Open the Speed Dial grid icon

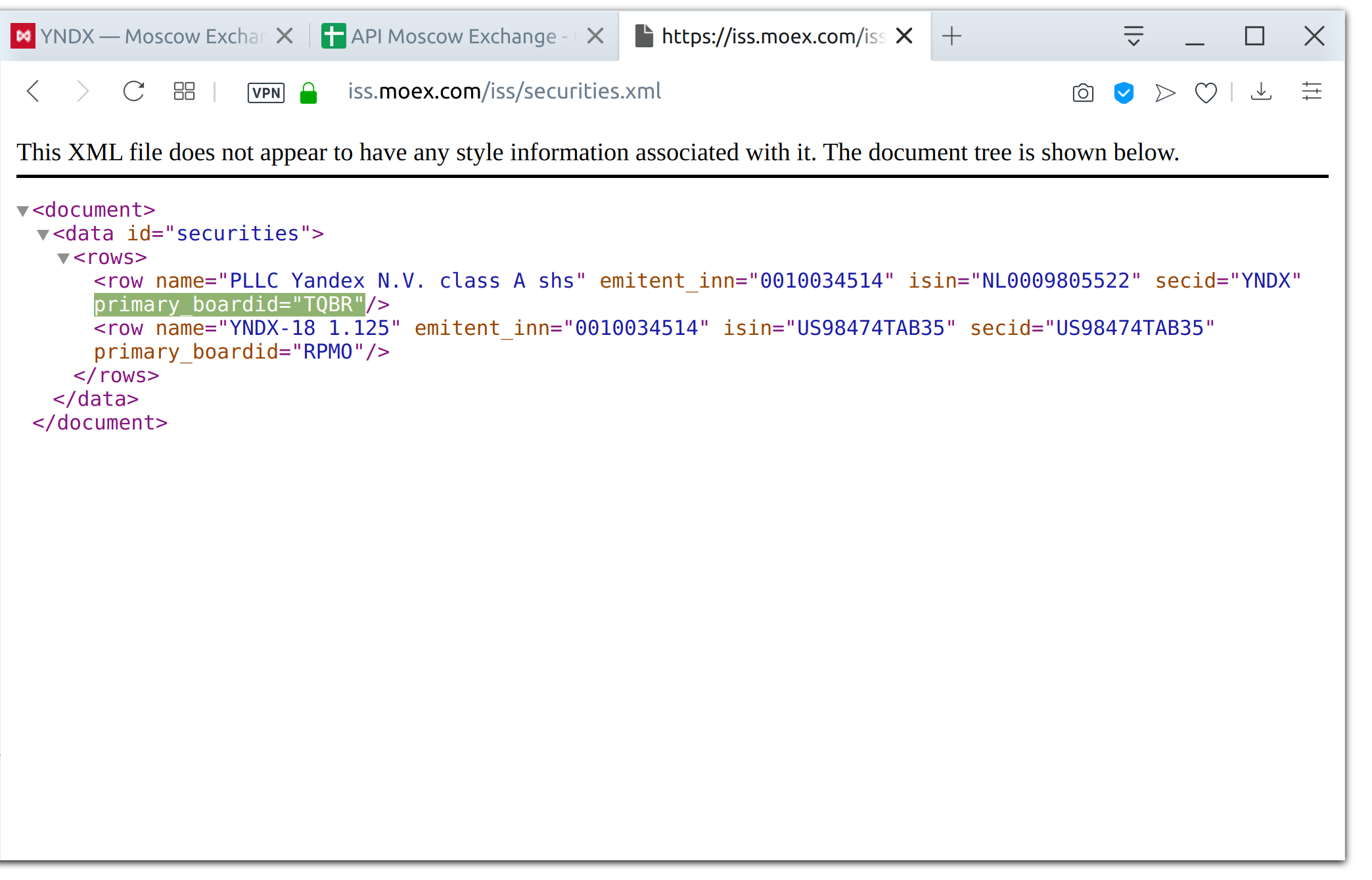coord(184,91)
